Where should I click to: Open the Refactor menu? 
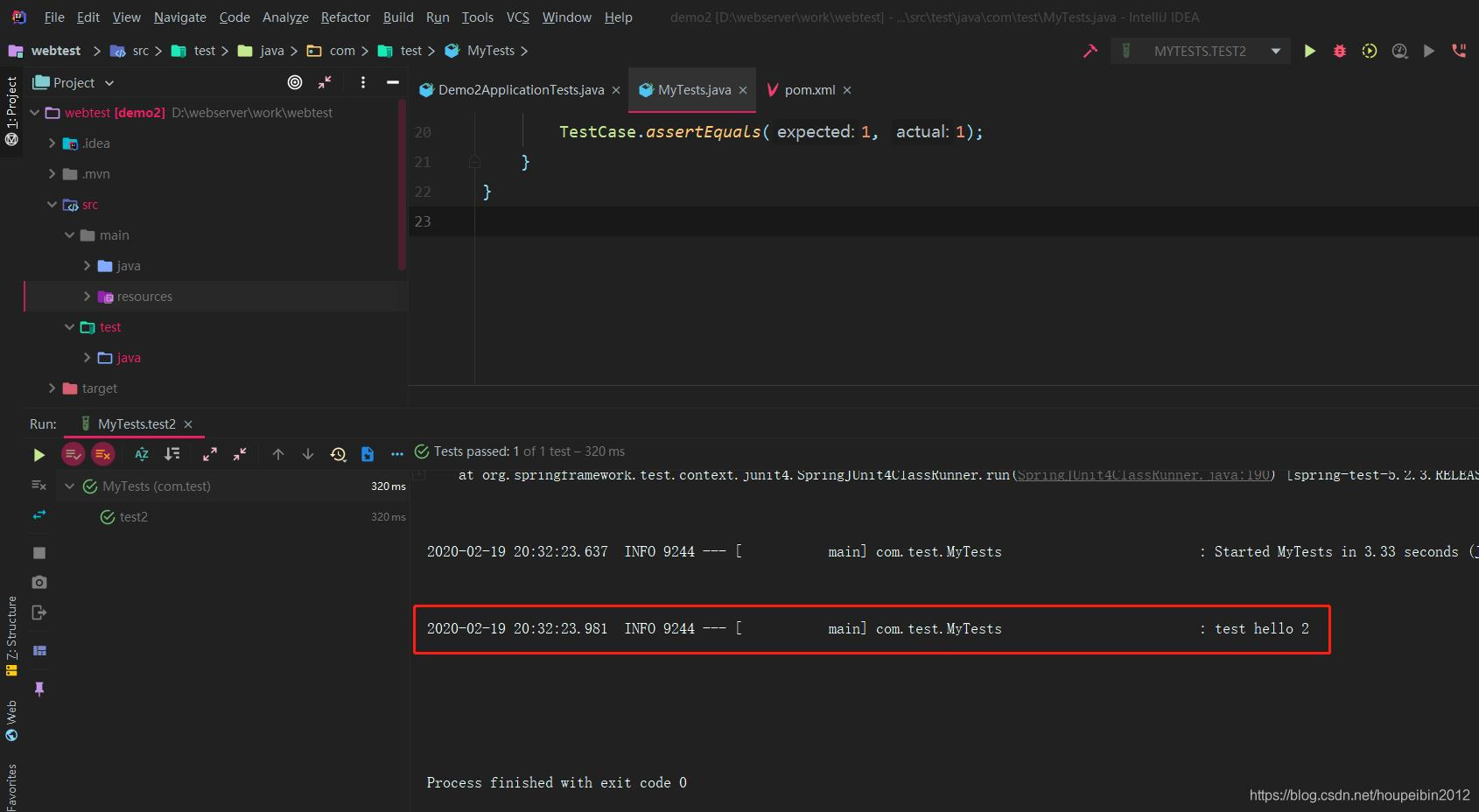346,17
